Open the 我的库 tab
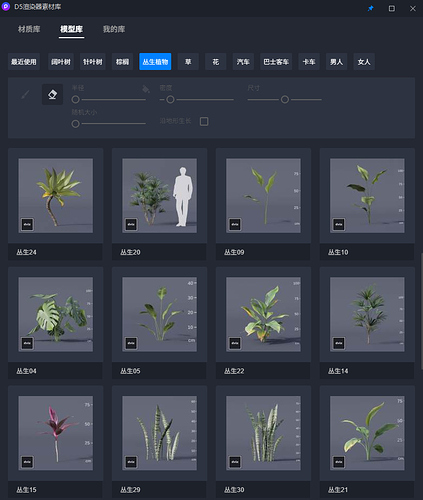 coord(114,29)
